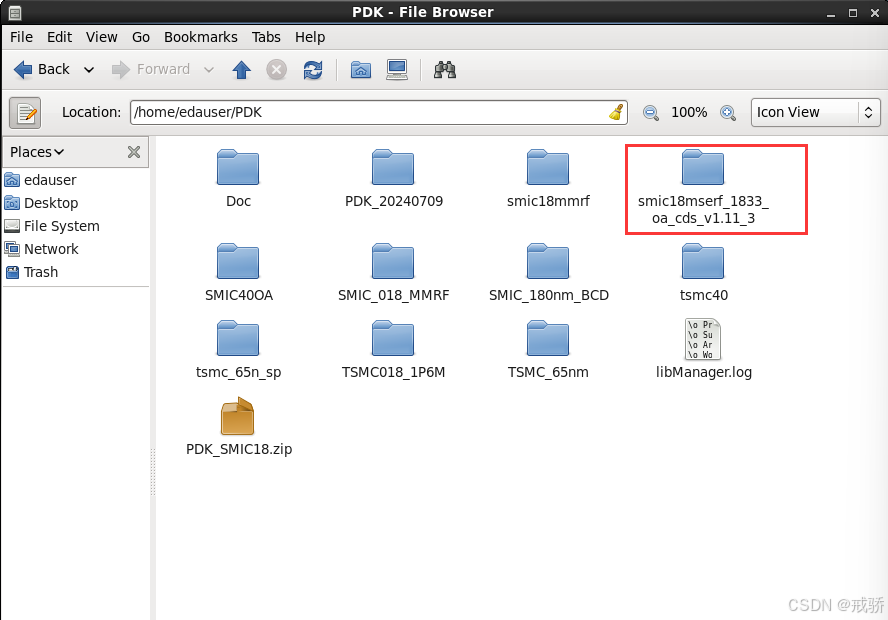Zoom in with the plus magnifier
The height and width of the screenshot is (620, 888).
point(728,113)
